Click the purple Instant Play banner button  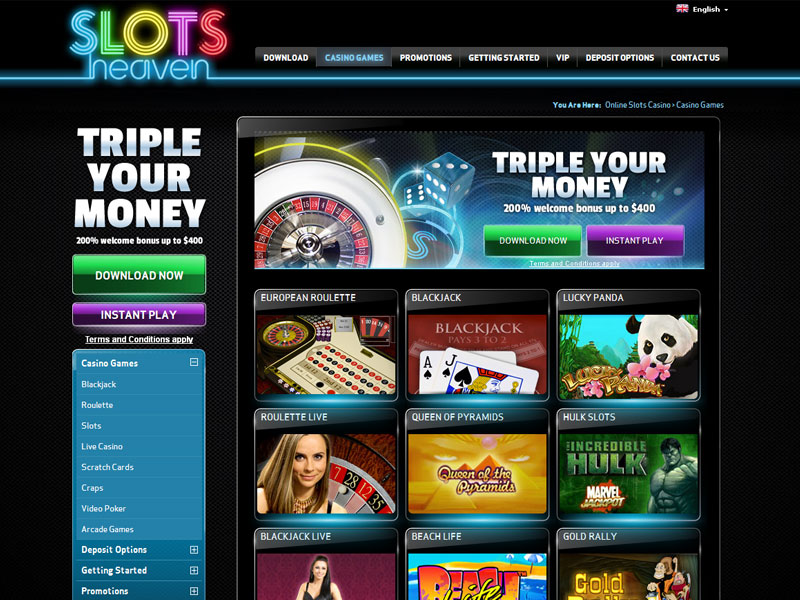(x=635, y=240)
